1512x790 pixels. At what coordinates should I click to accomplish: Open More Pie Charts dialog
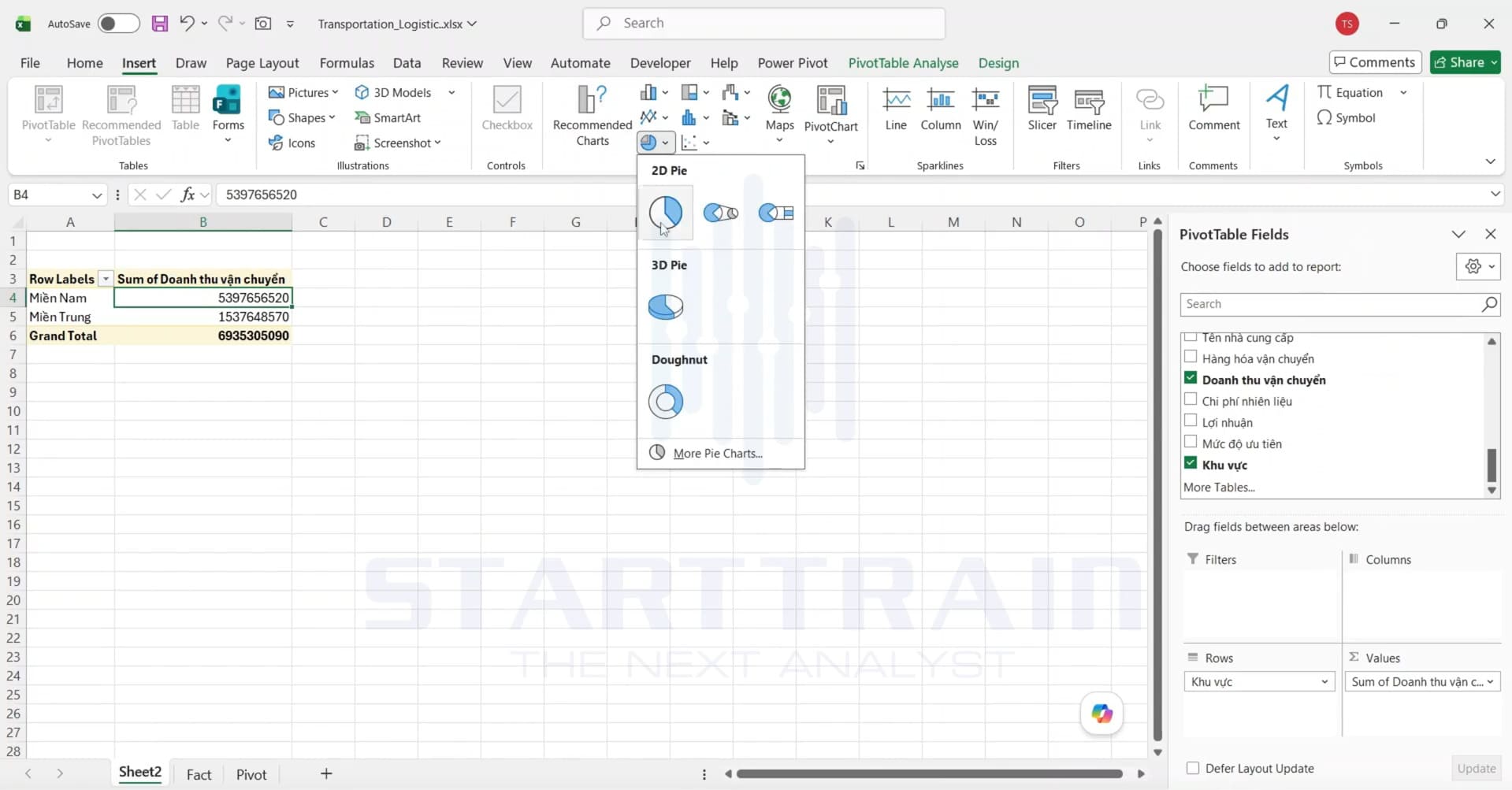tap(718, 453)
